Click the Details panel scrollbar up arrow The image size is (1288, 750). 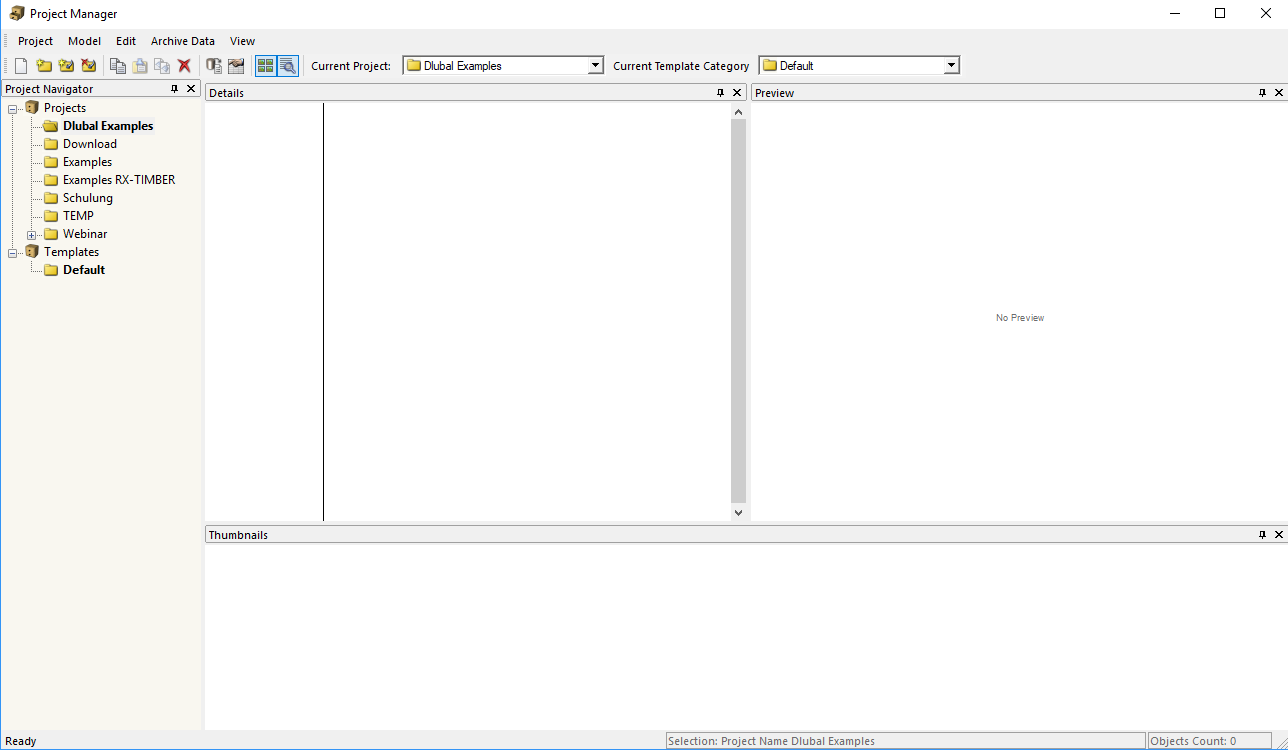tap(738, 110)
